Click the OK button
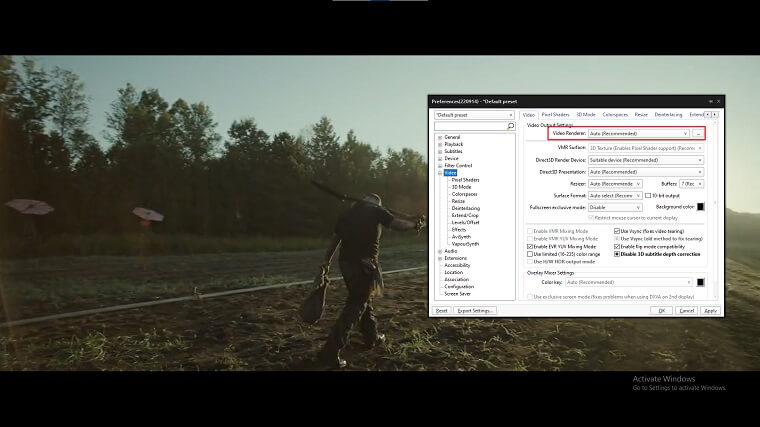Image resolution: width=760 pixels, height=427 pixels. (x=662, y=311)
